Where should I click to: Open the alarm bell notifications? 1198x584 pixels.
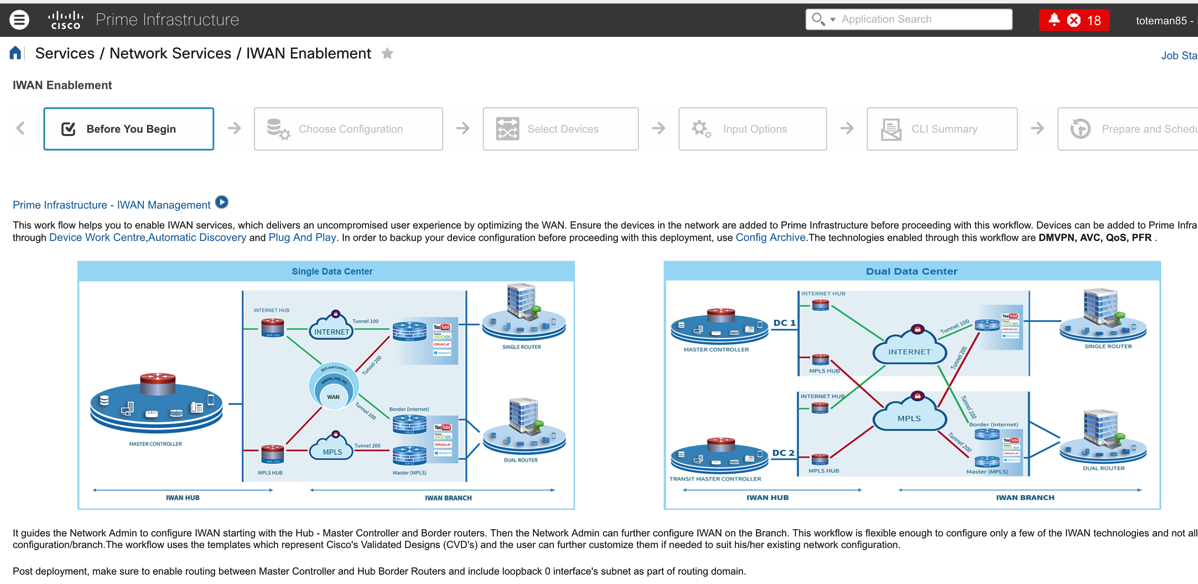click(x=1054, y=20)
